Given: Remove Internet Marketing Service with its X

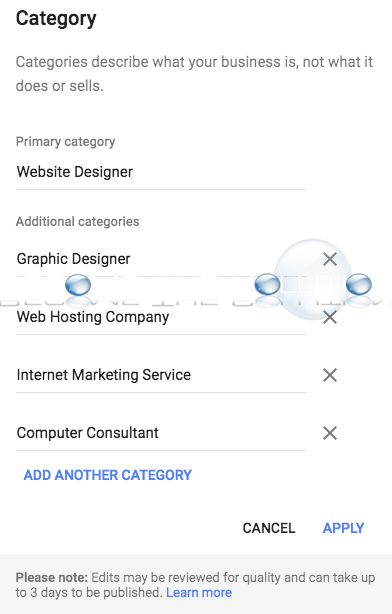Looking at the screenshot, I should pos(330,375).
